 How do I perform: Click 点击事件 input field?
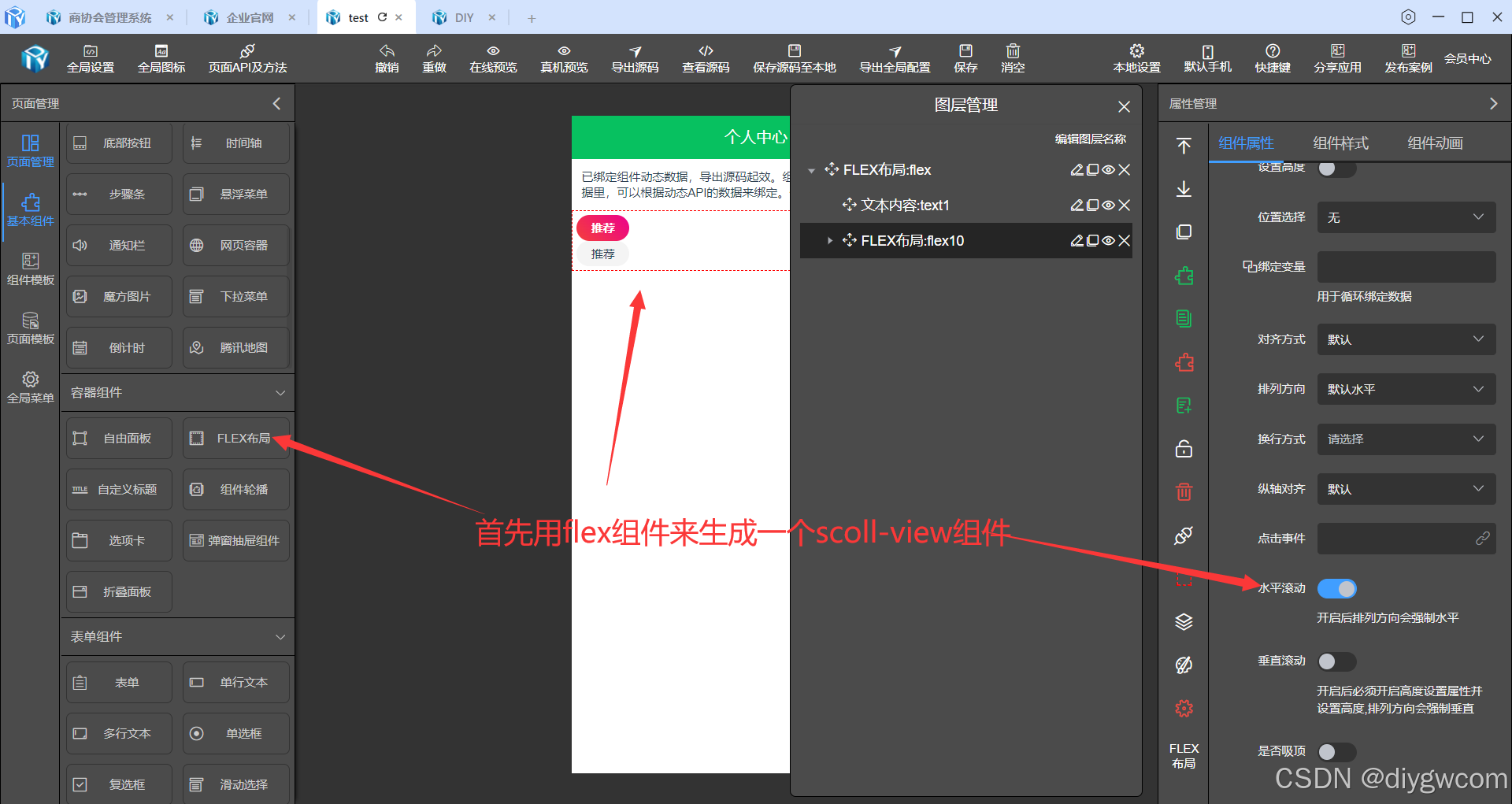coord(1406,539)
